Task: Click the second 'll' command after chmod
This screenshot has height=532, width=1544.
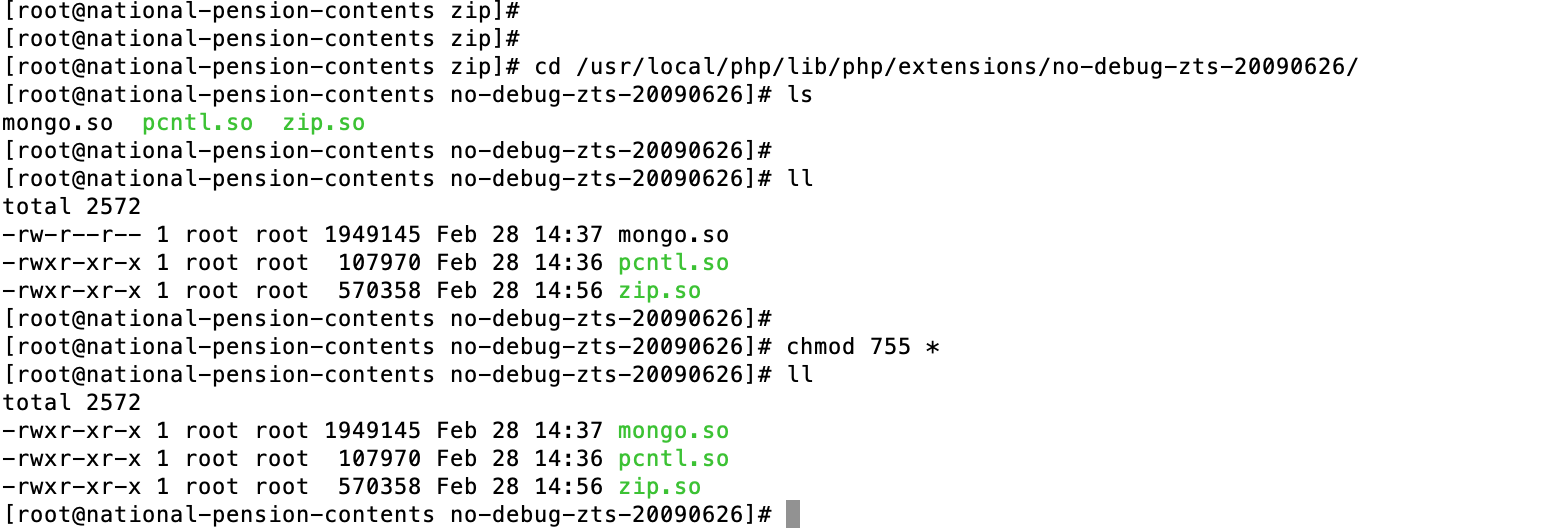Action: (800, 375)
